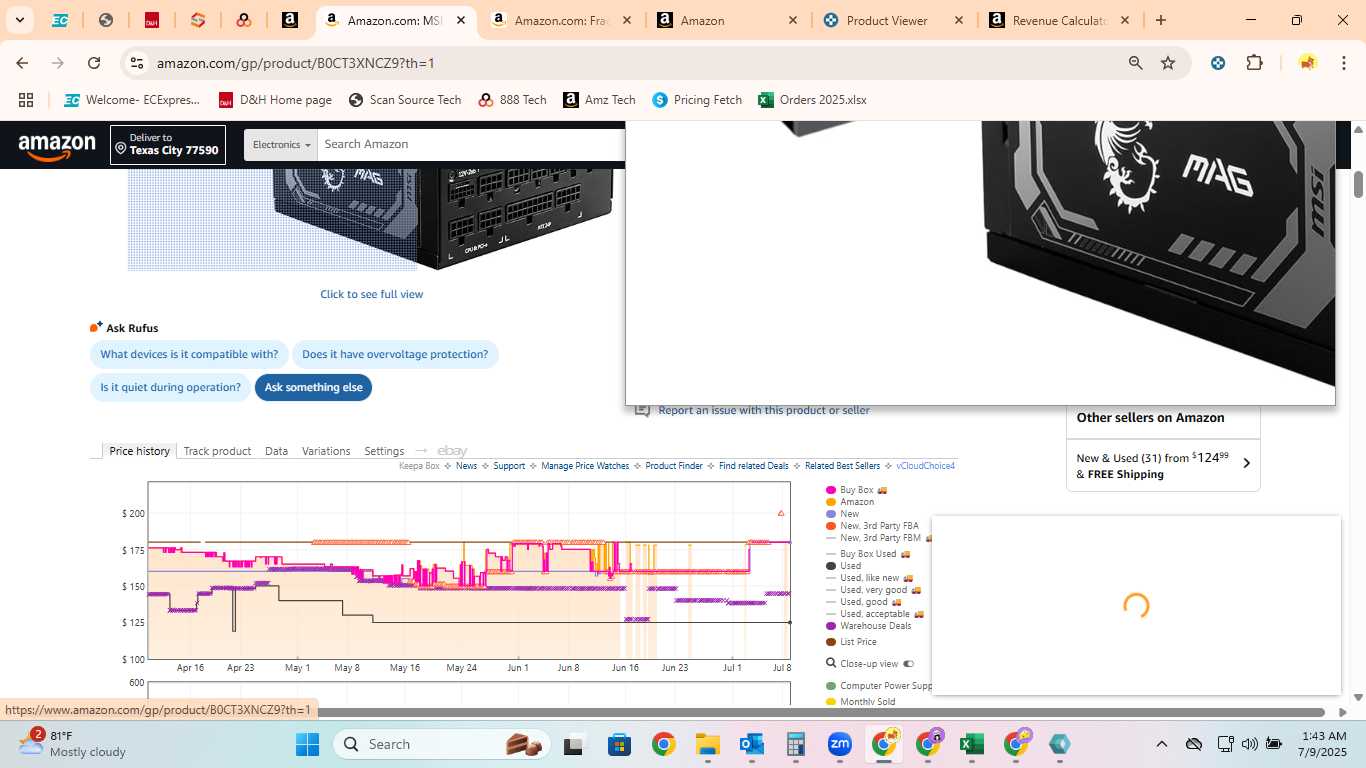Open the Extensions puzzle icon

[1254, 63]
